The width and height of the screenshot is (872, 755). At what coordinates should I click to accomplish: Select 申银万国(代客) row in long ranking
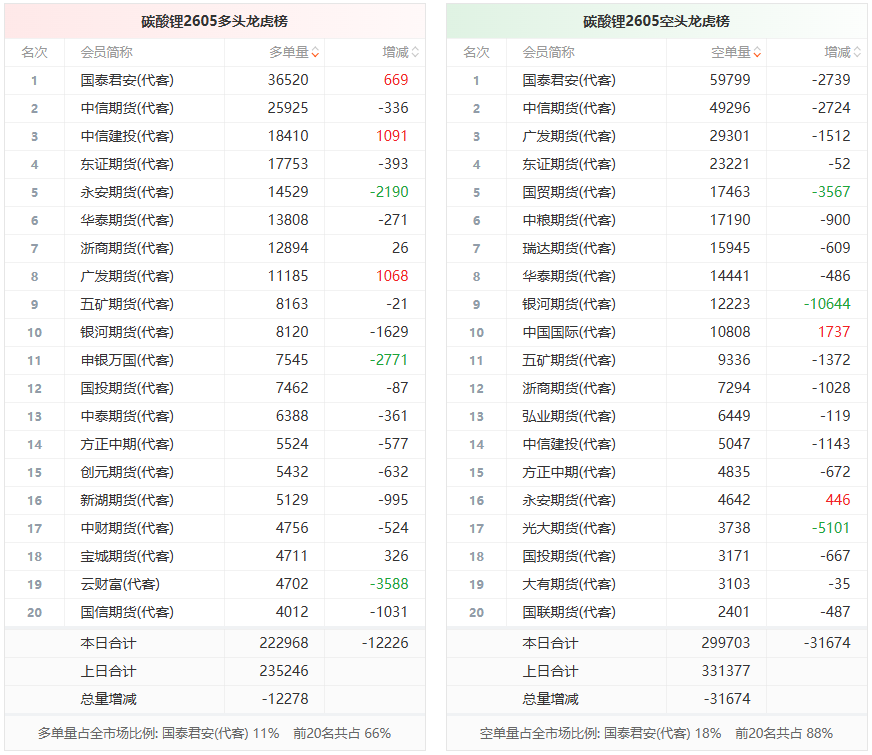point(215,360)
